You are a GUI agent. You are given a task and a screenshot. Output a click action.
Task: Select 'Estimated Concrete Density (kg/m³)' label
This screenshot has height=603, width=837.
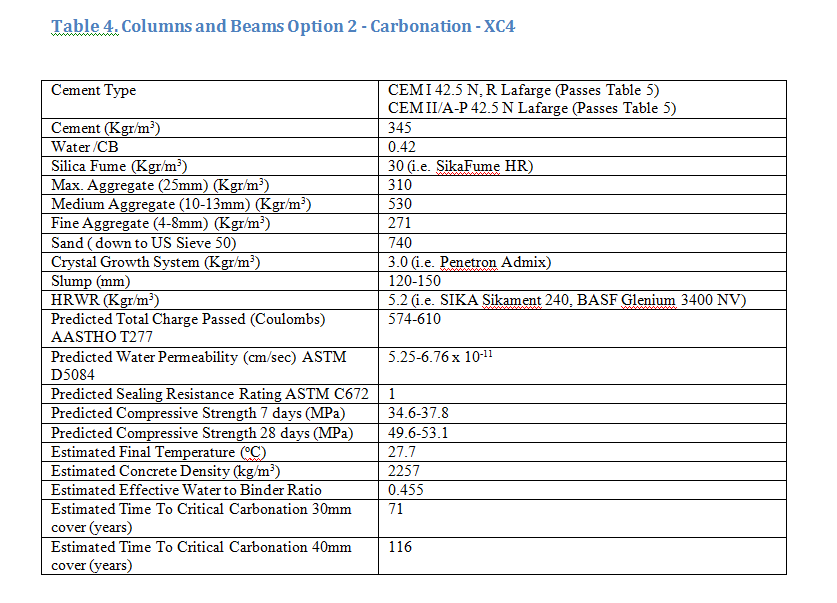(x=165, y=471)
